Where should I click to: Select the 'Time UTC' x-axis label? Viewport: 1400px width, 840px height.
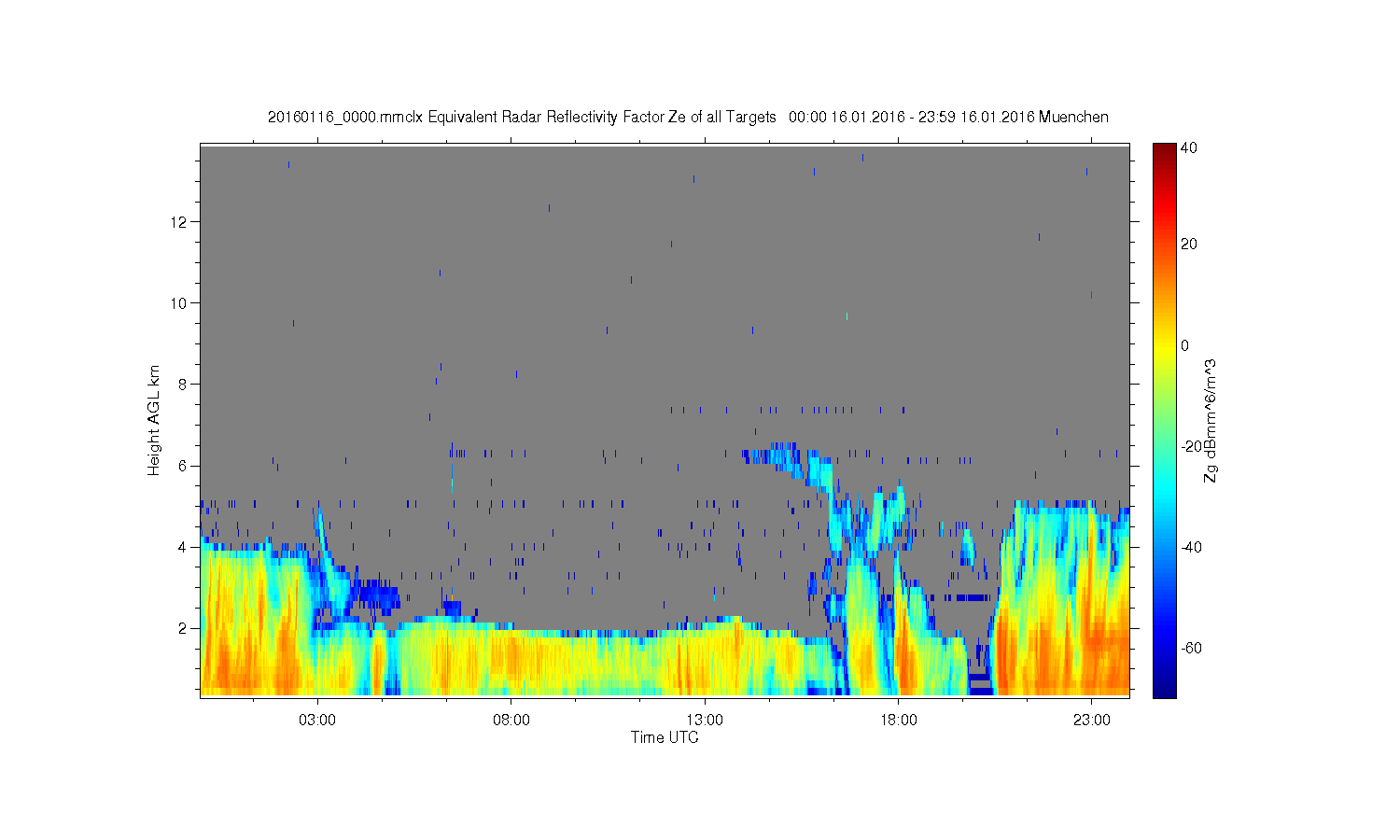(x=665, y=737)
